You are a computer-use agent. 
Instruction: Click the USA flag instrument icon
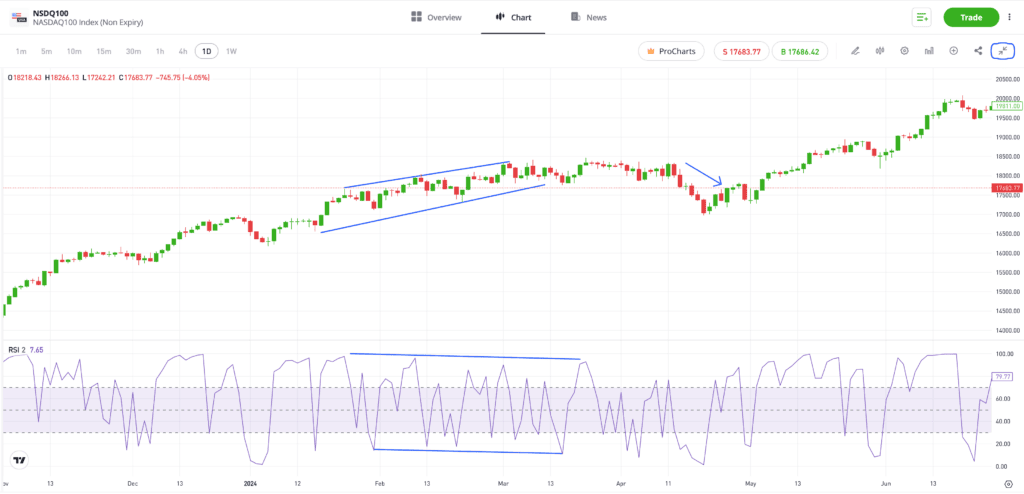pos(19,17)
